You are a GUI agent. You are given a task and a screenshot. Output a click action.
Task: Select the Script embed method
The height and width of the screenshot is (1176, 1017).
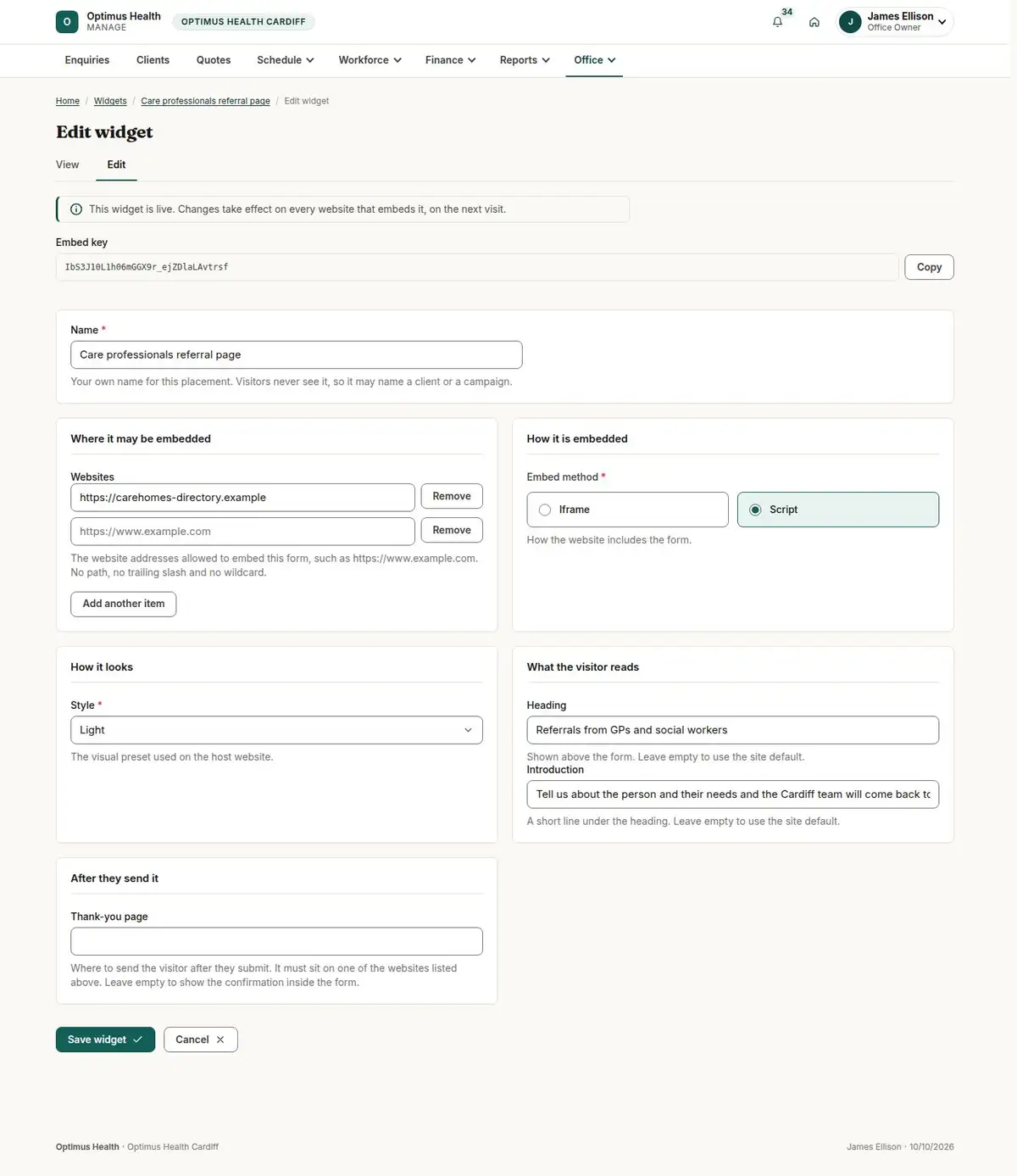837,510
